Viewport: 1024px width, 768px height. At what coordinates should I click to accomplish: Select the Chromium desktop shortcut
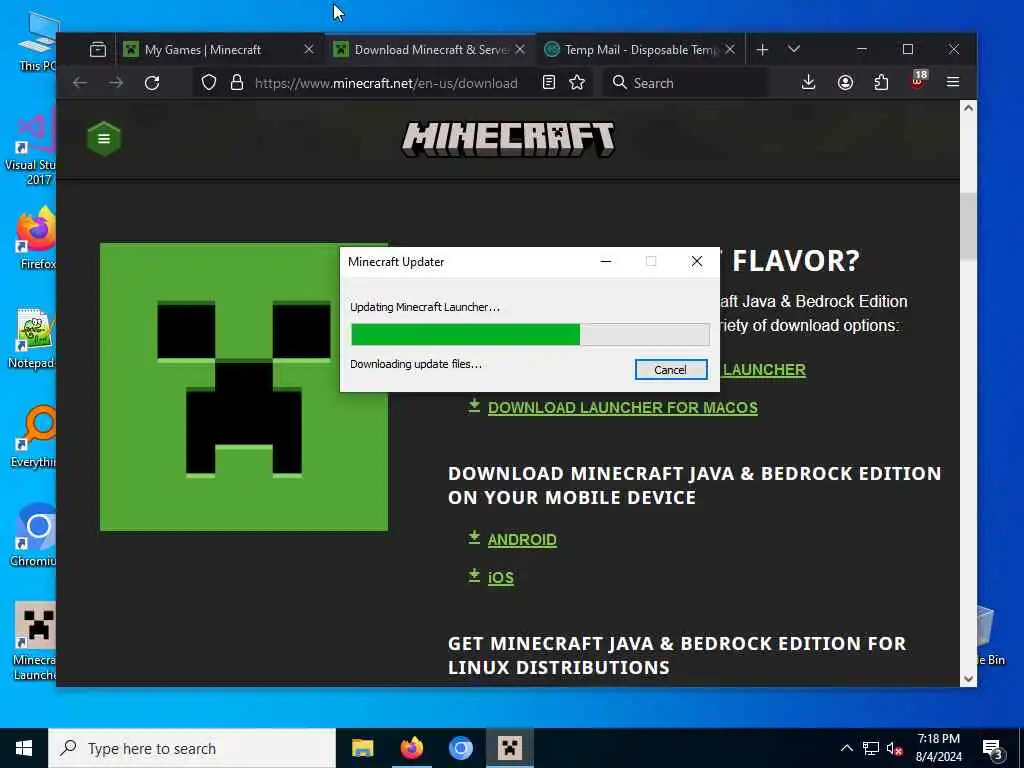[33, 536]
